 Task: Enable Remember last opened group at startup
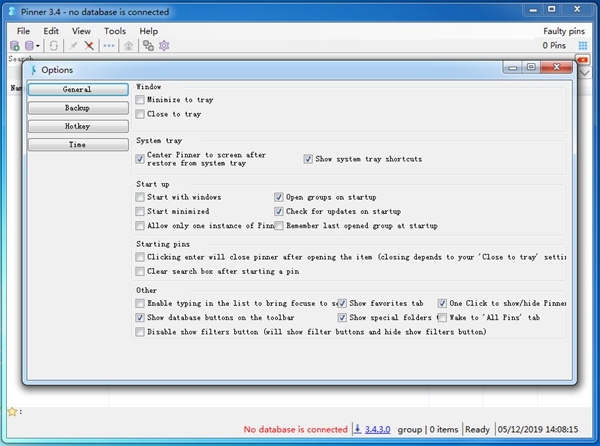point(279,226)
